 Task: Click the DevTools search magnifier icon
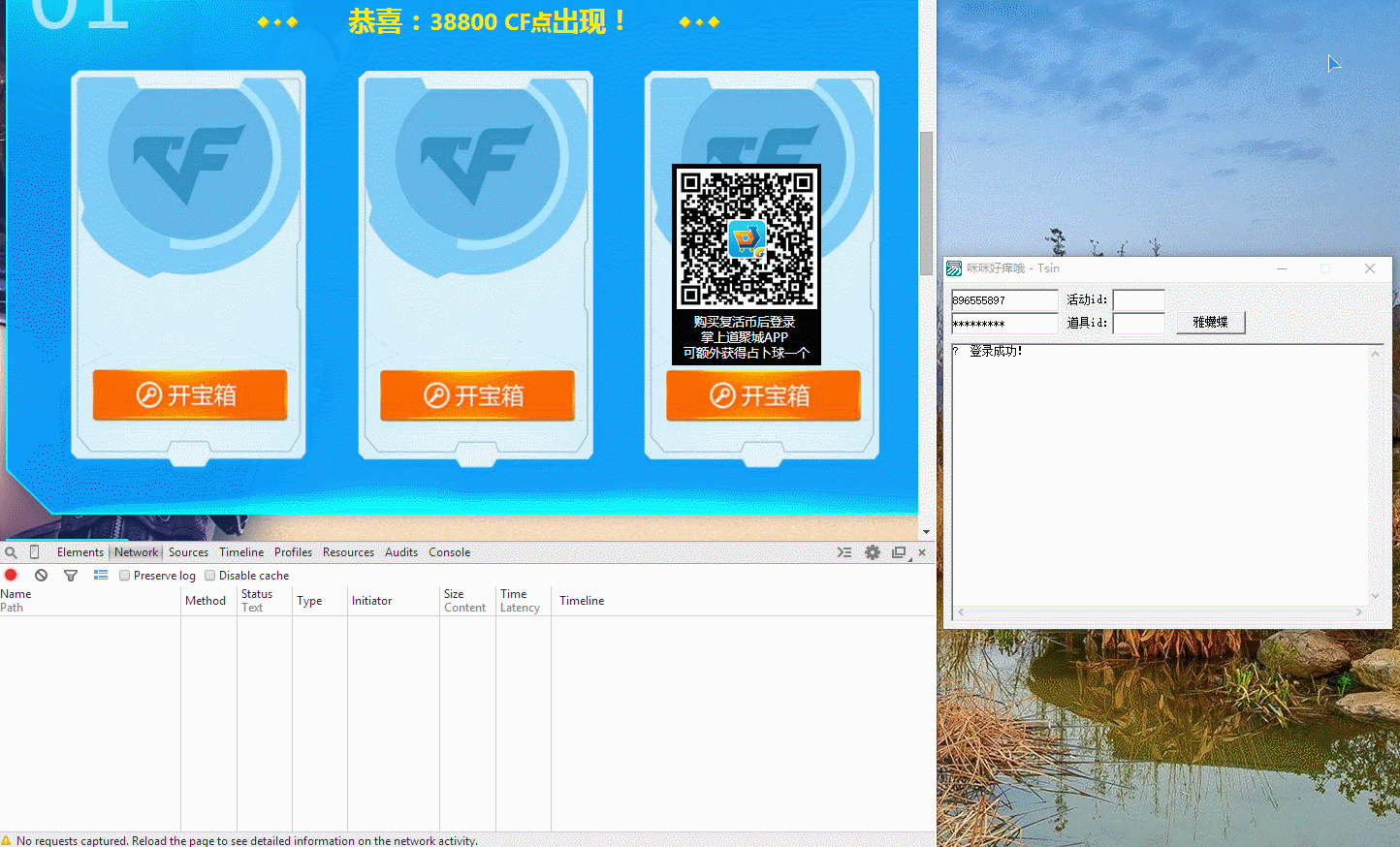(11, 552)
